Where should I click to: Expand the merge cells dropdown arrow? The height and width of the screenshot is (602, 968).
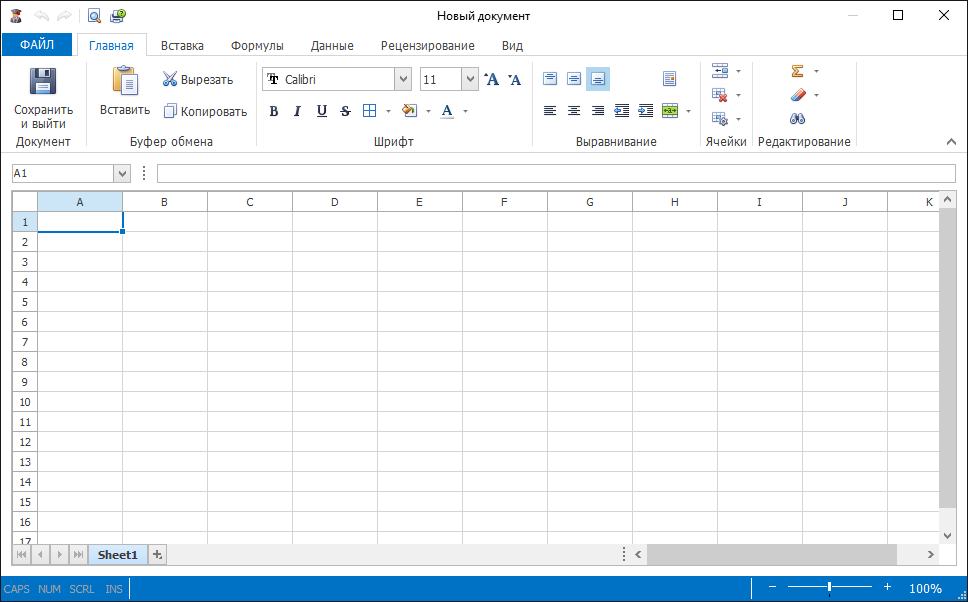tap(688, 111)
